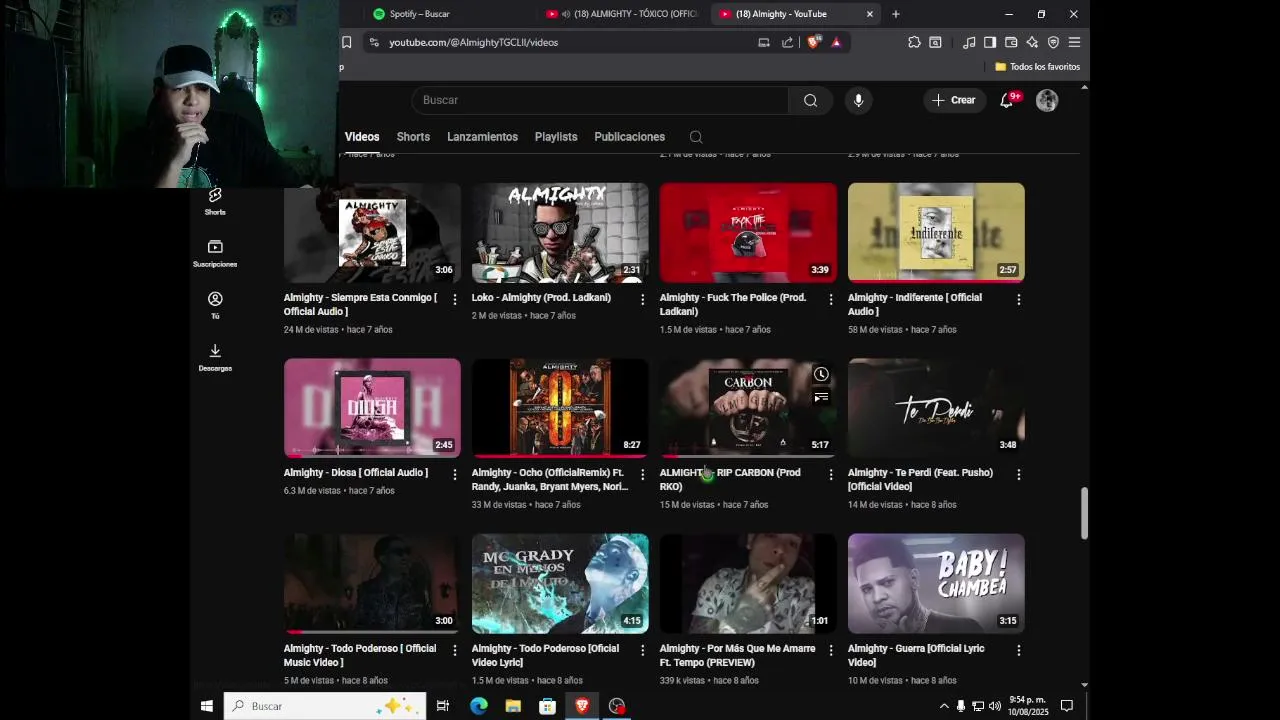1280x720 pixels.
Task: Open options menu for Loko video
Action: point(642,299)
